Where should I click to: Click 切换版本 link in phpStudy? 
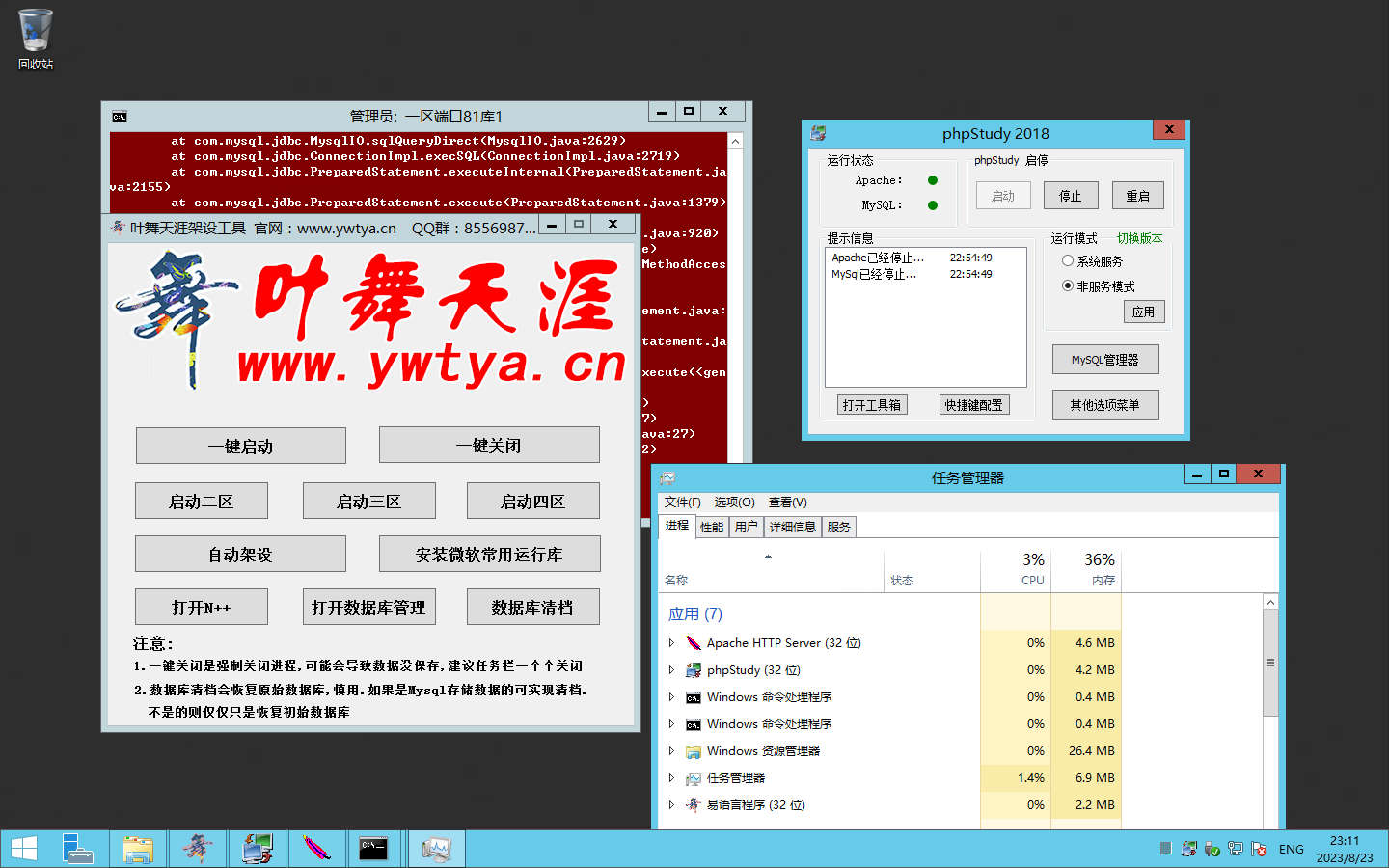coord(1139,238)
